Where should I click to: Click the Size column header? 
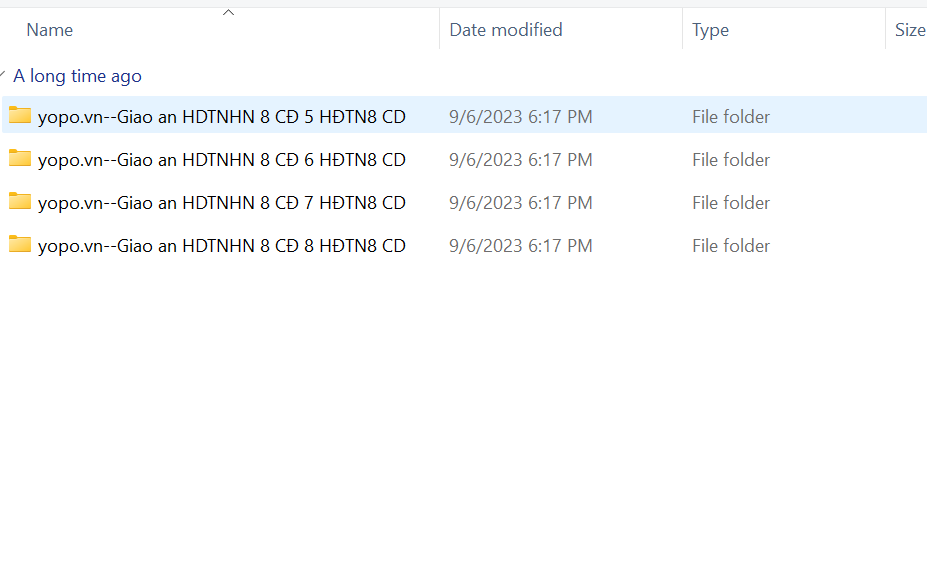click(909, 30)
